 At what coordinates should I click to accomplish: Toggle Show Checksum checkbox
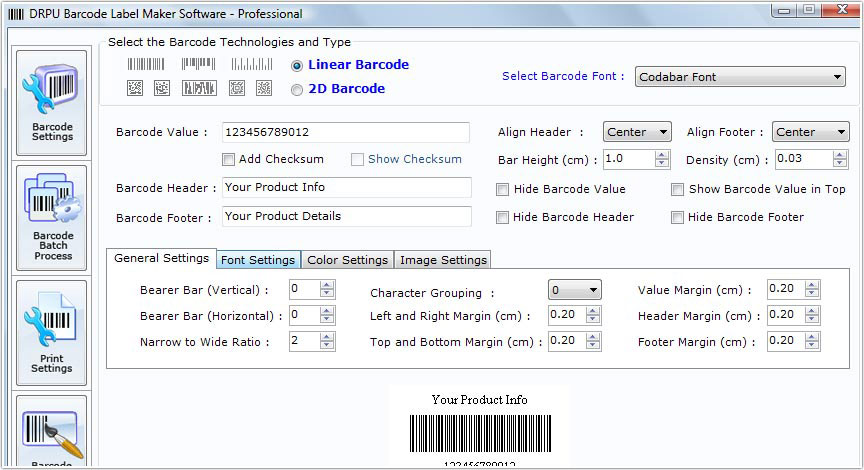(357, 160)
